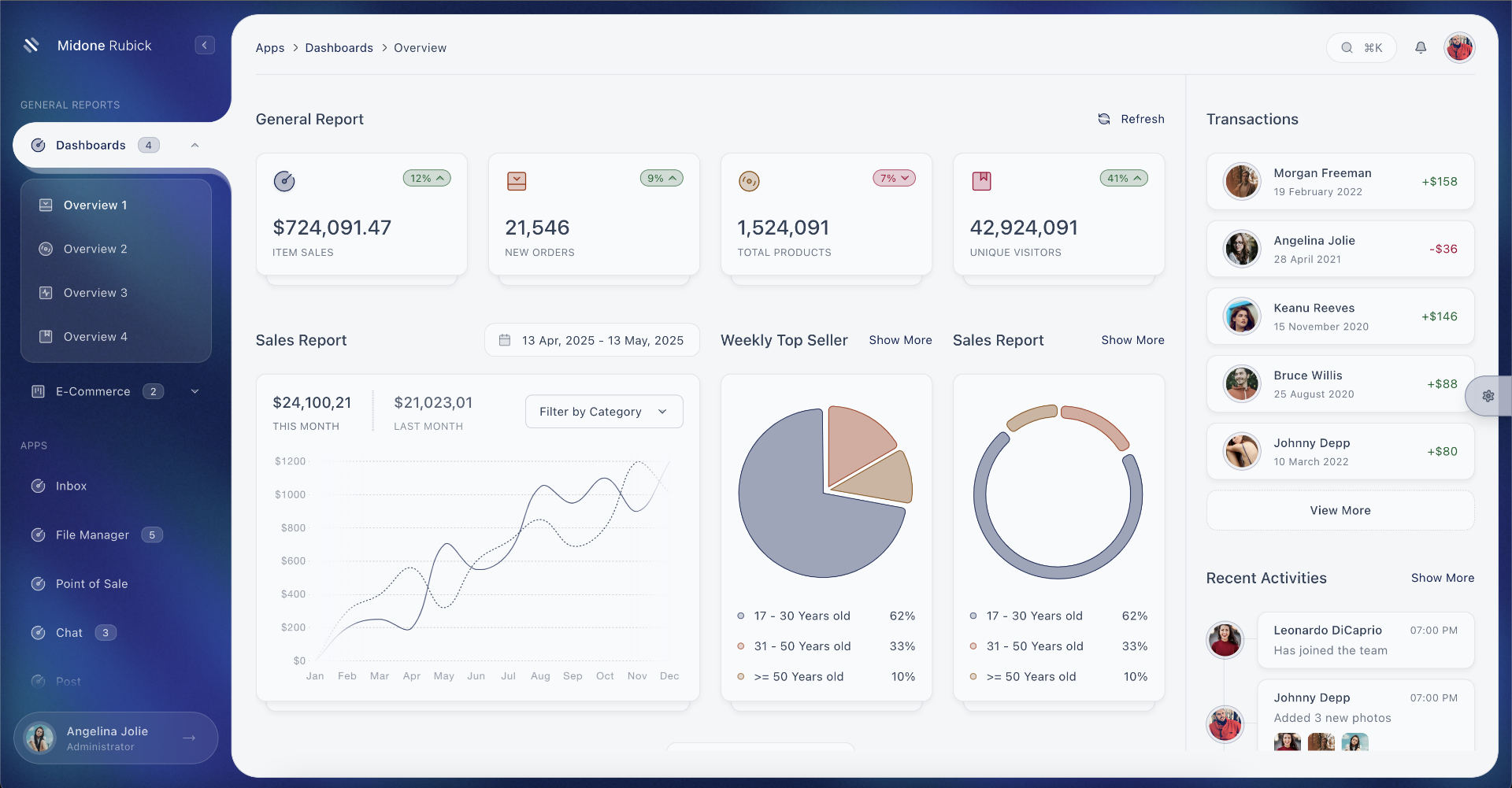
Task: Collapse the Dashboards menu group
Action: coord(195,145)
